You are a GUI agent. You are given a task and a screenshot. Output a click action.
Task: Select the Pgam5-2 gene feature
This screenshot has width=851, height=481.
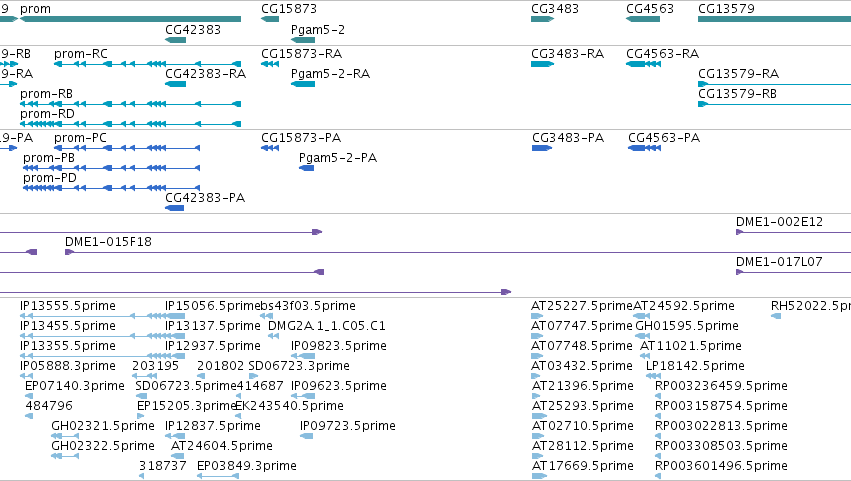point(303,40)
